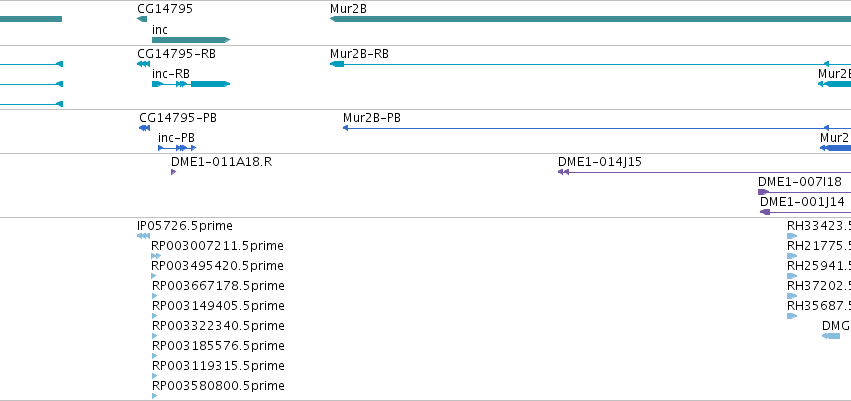The width and height of the screenshot is (851, 401).
Task: Click the Mur2B-RB transcript line
Action: coord(590,64)
